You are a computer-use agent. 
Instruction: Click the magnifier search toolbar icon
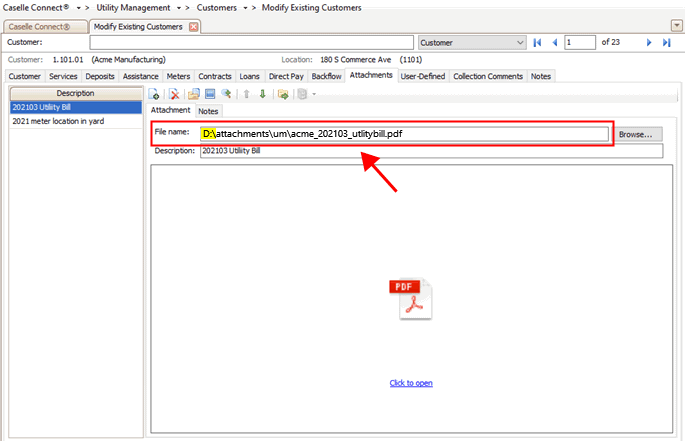point(226,94)
